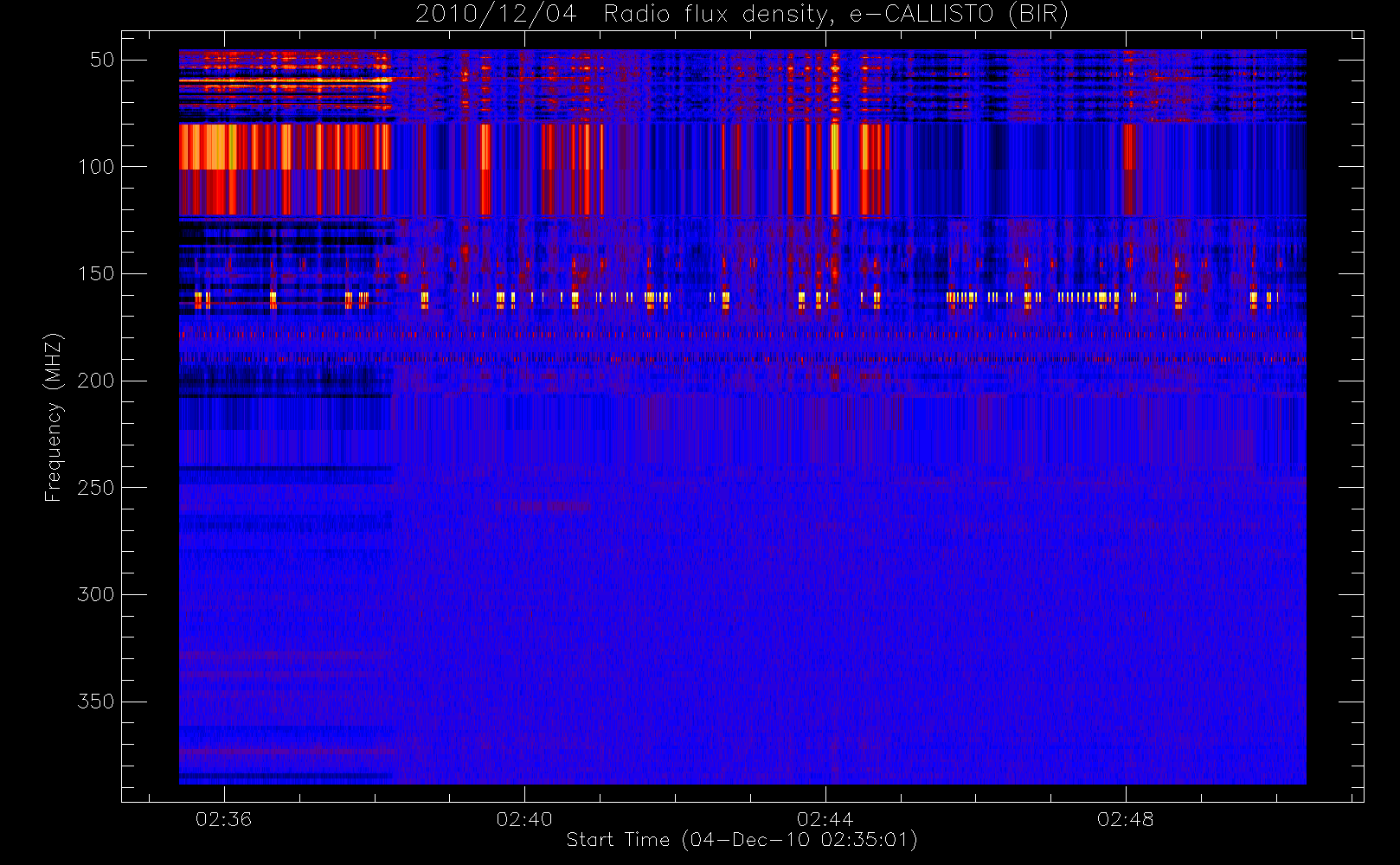Click the 50 frequency tick label
Image resolution: width=1400 pixels, height=865 pixels.
click(102, 60)
